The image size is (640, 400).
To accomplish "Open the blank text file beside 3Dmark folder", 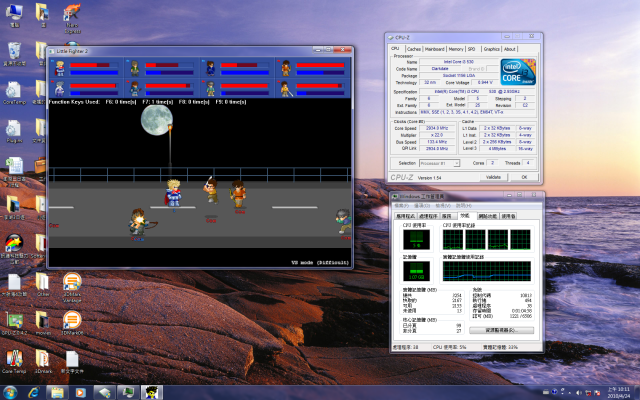I will pos(72,361).
